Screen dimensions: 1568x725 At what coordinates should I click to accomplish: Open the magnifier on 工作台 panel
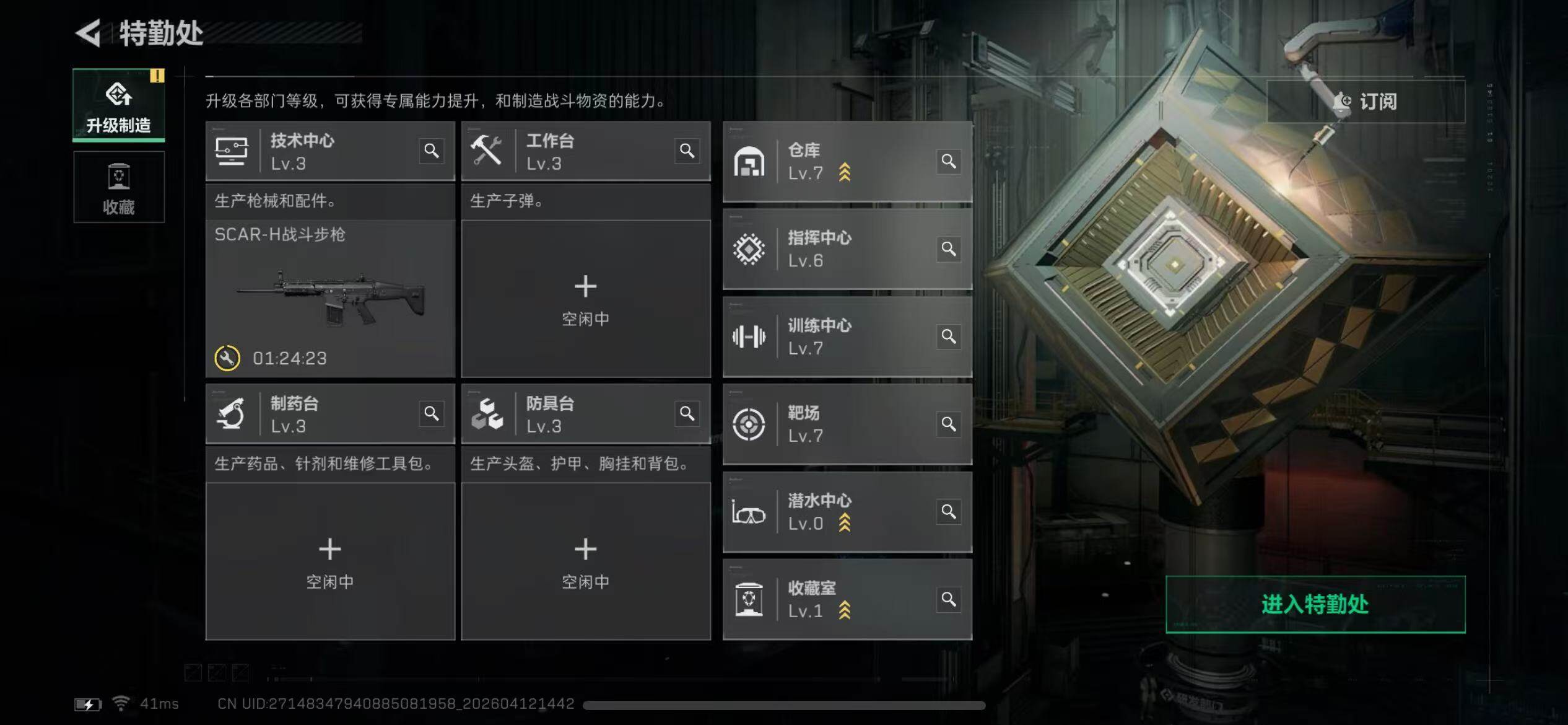pos(687,151)
